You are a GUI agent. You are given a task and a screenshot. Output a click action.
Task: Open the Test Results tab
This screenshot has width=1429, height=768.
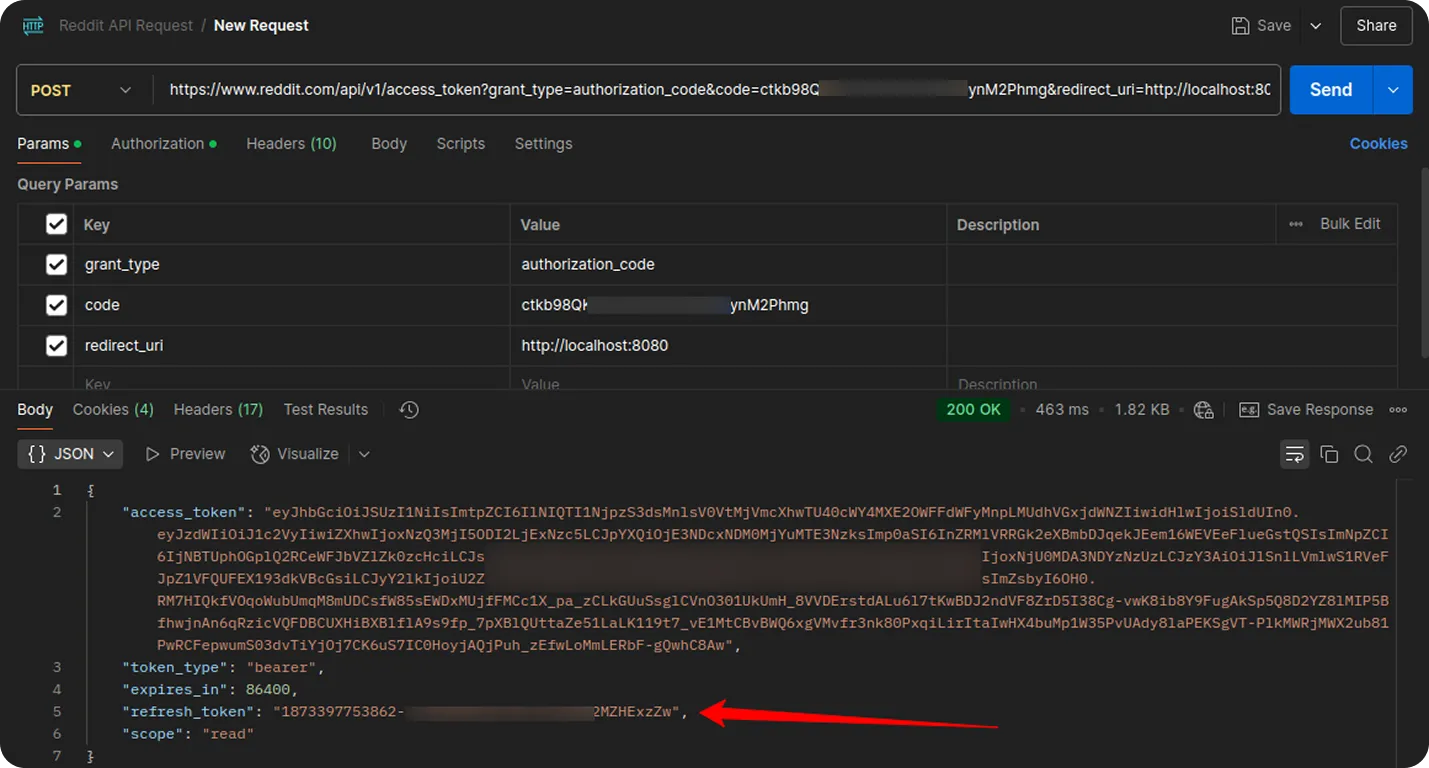click(325, 410)
